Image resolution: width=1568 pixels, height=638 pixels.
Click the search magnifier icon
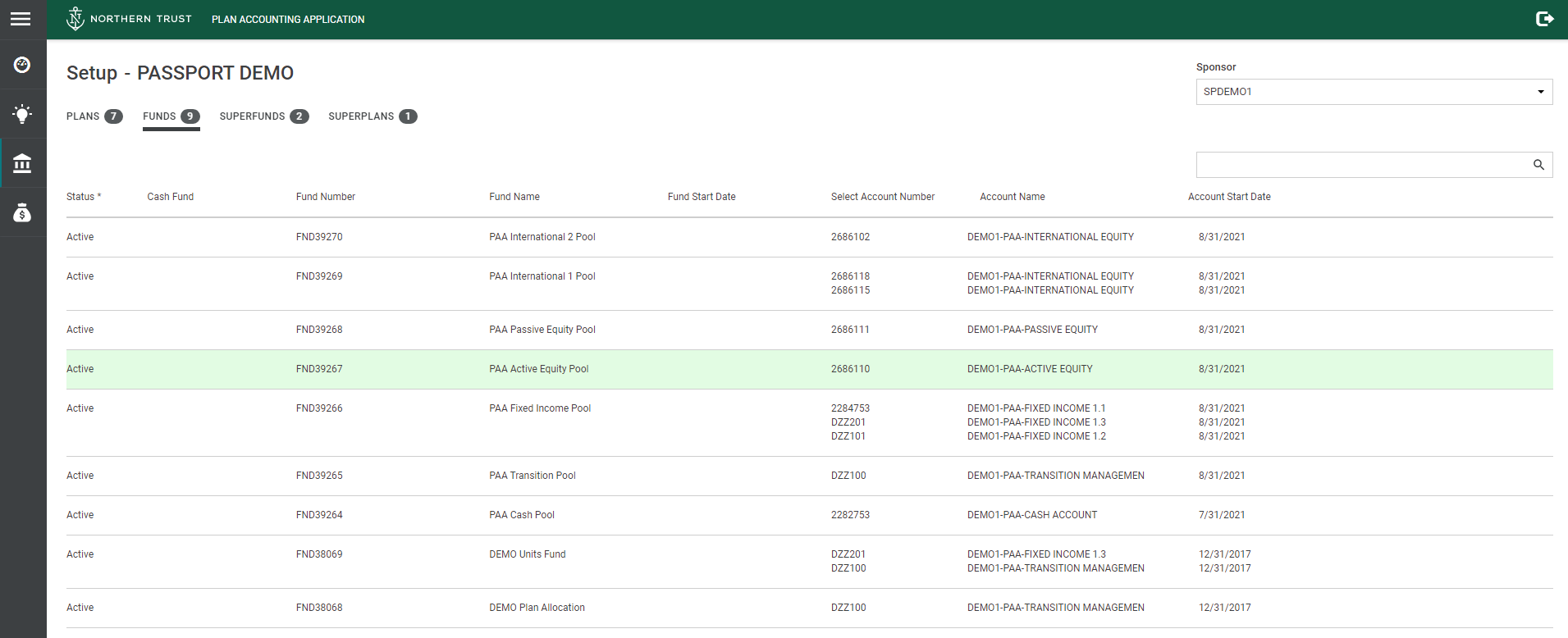coord(1538,165)
